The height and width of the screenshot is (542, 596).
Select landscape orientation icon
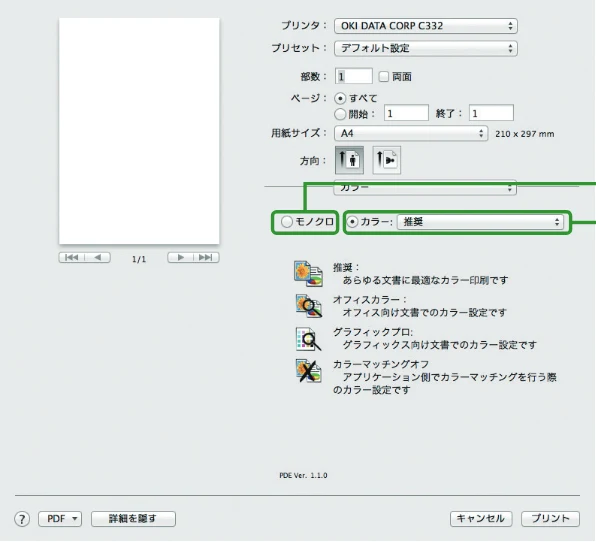[x=386, y=160]
